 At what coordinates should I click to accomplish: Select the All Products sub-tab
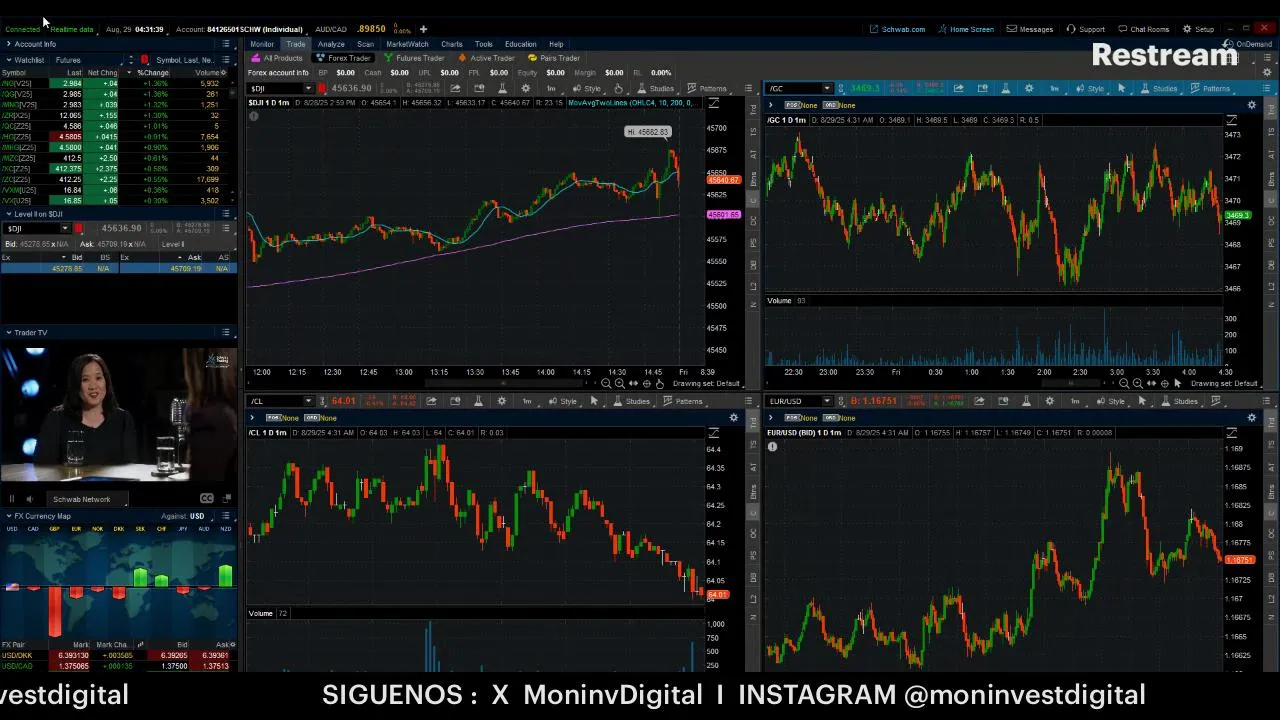click(x=277, y=58)
